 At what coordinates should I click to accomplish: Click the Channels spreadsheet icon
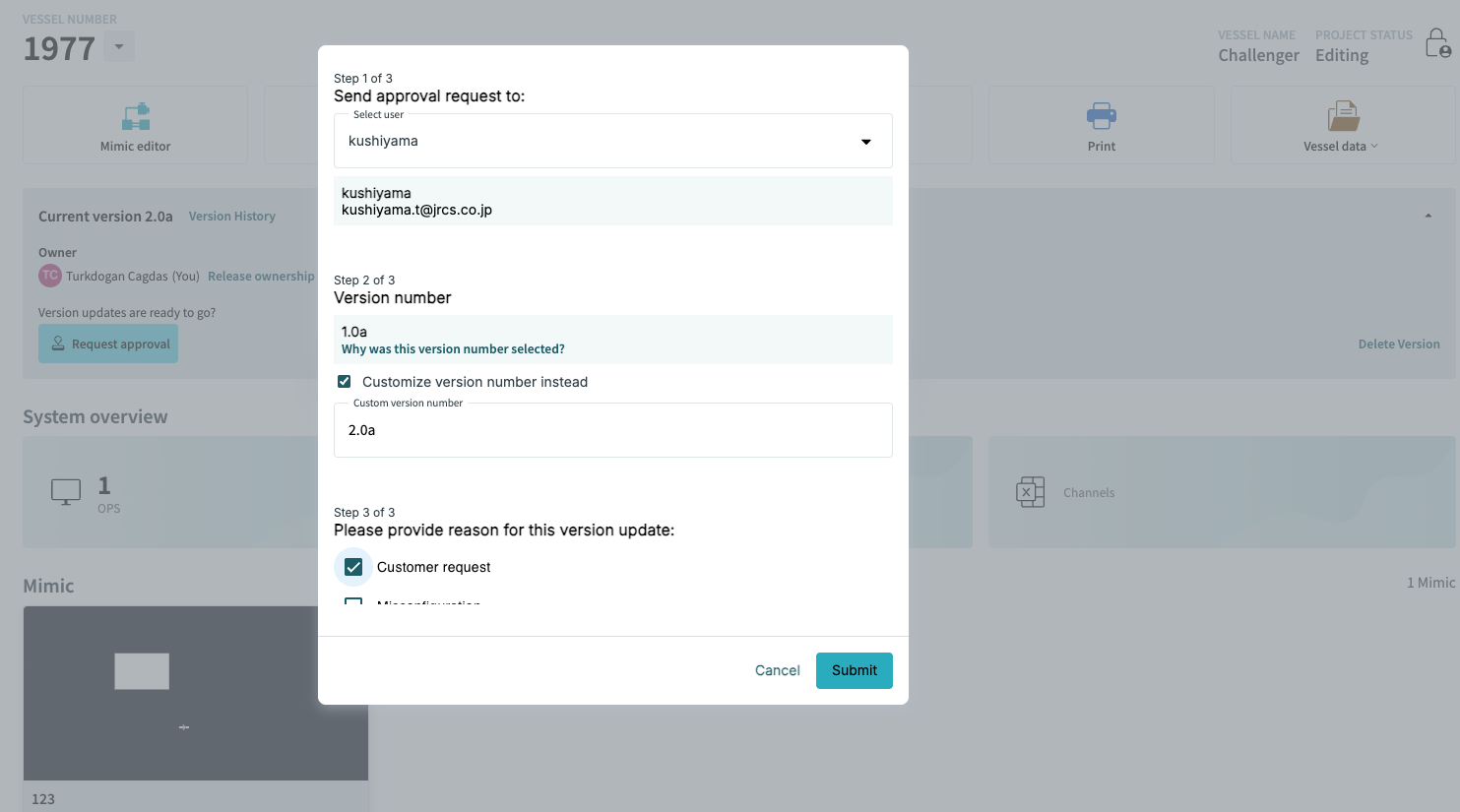point(1030,492)
